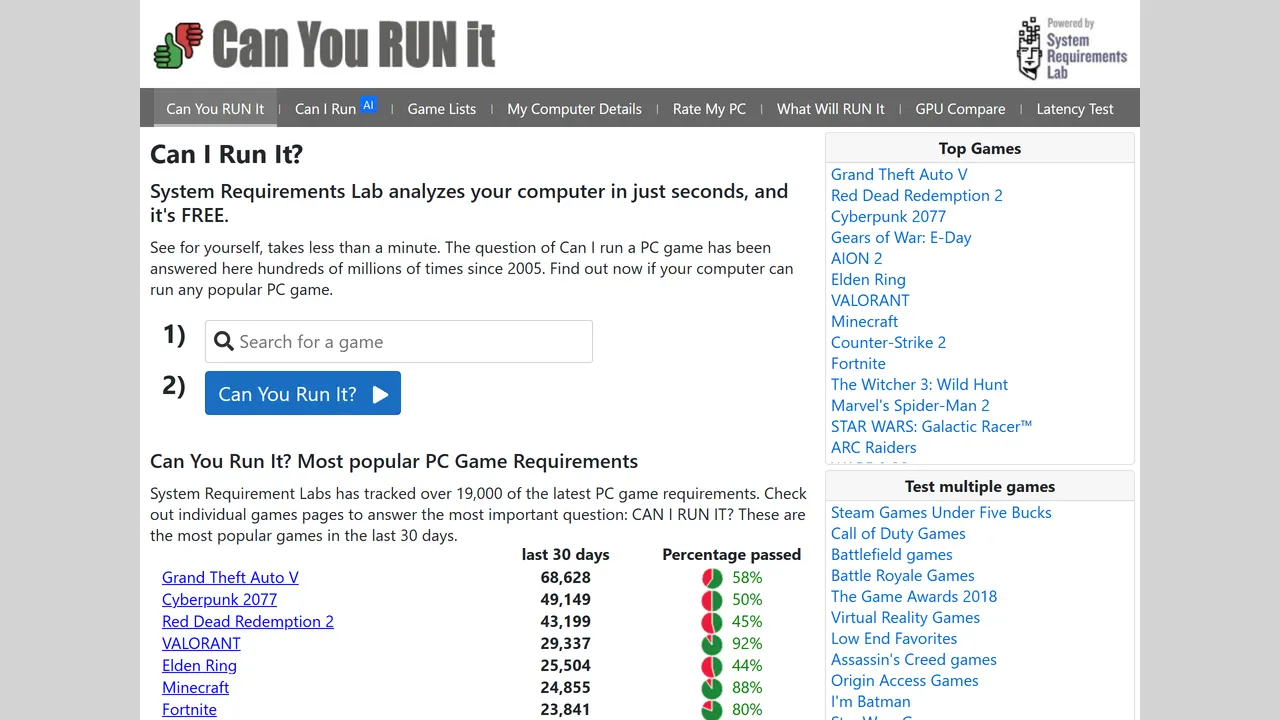Click pie chart icon for Minecraft row
This screenshot has width=1280, height=720.
click(x=712, y=688)
